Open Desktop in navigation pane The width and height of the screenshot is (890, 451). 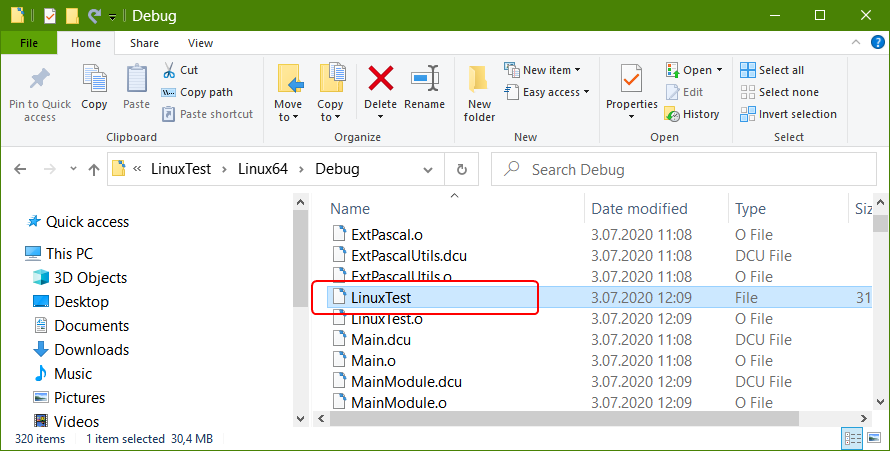pos(71,302)
